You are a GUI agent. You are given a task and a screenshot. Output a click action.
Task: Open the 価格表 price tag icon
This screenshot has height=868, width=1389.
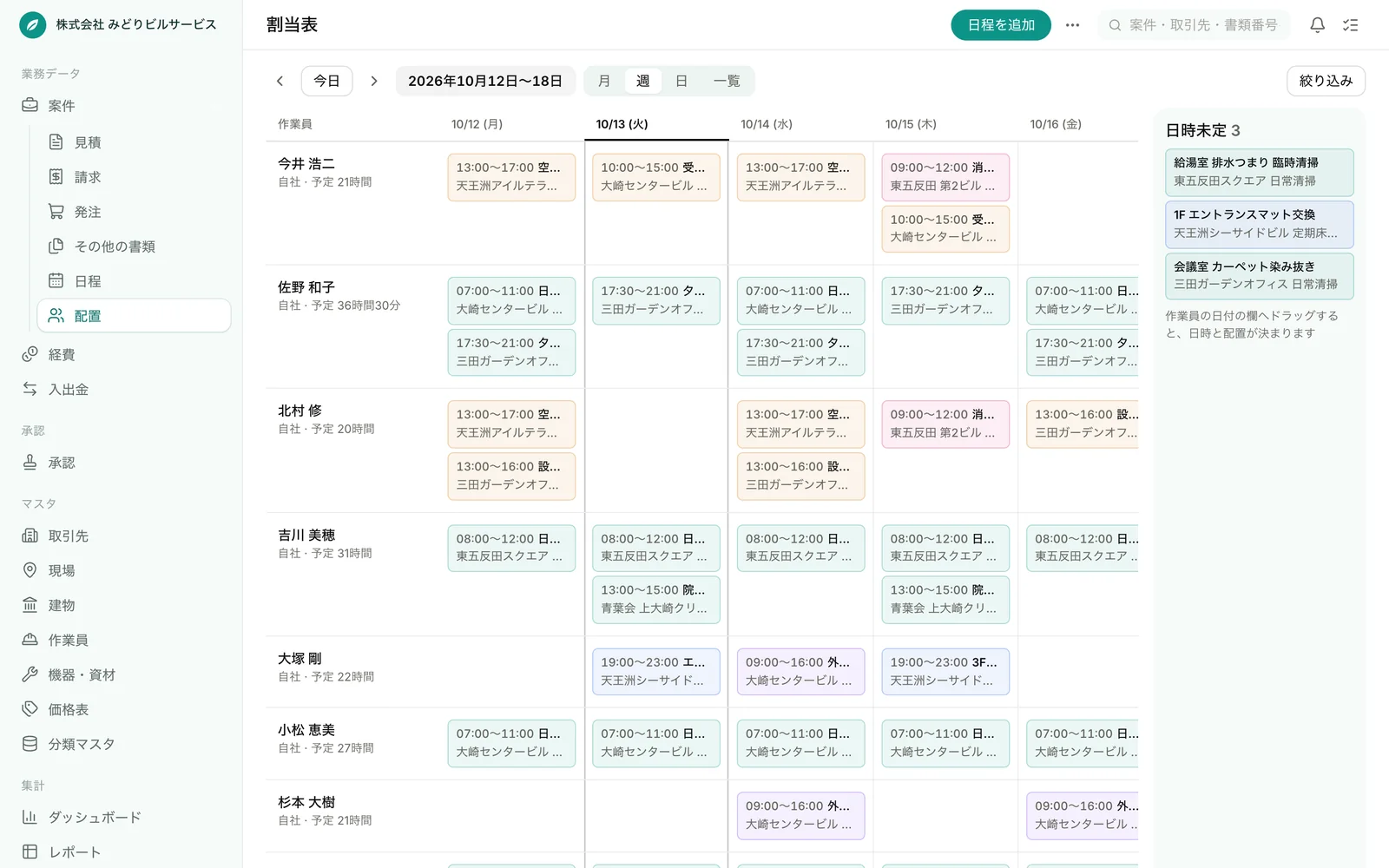30,709
